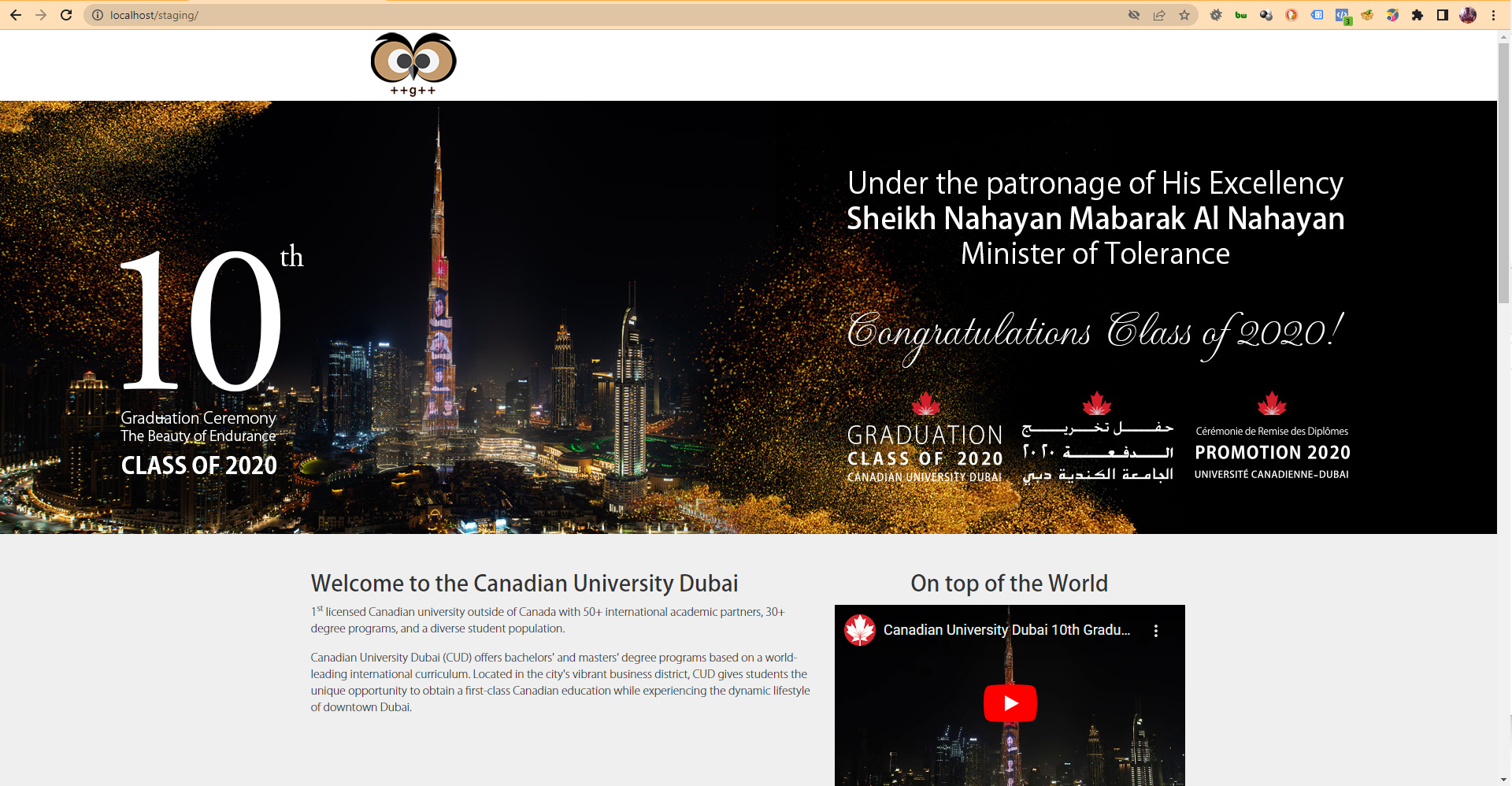The height and width of the screenshot is (786, 1512).
Task: Open the green 'bw' extension
Action: click(1241, 15)
